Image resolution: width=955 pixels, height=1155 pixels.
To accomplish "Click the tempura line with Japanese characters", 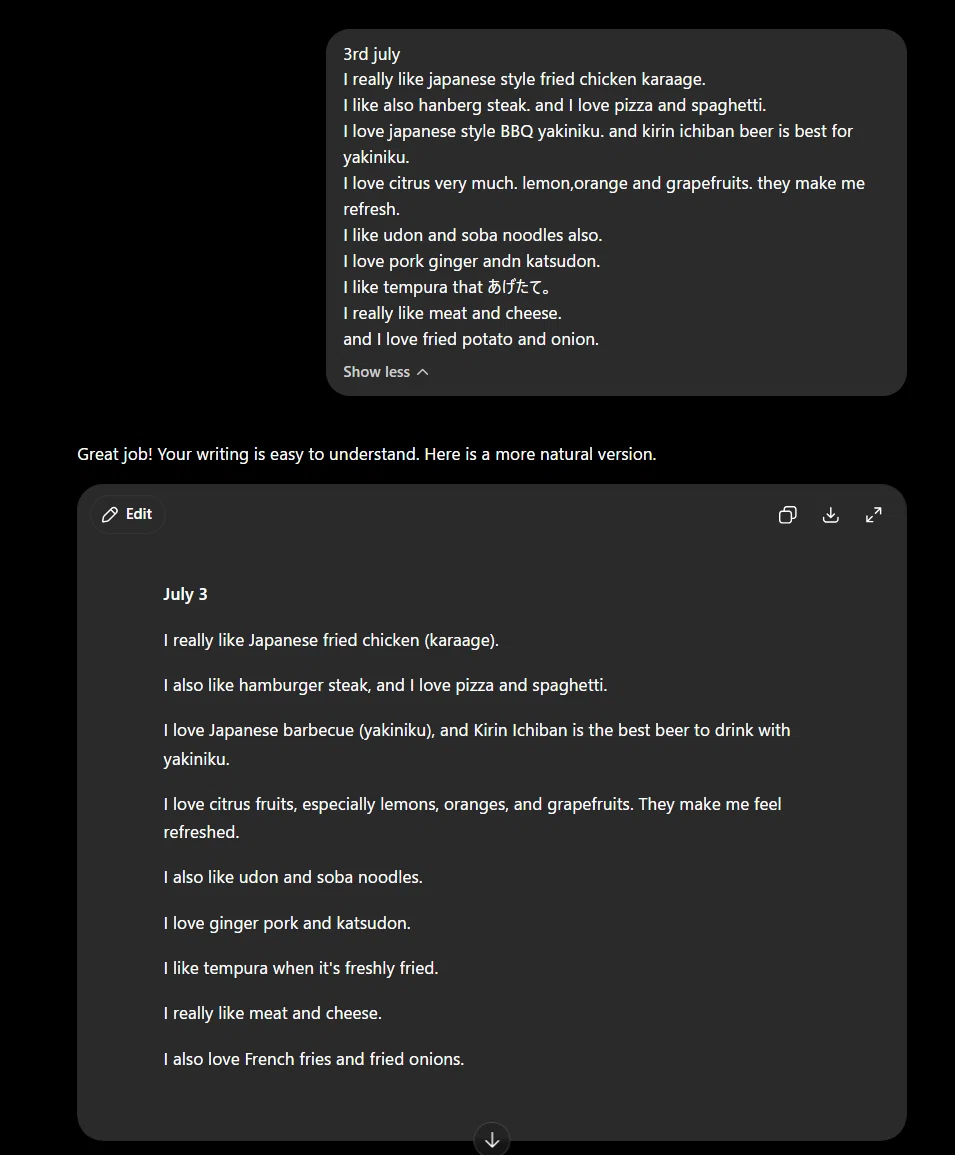I will [x=447, y=287].
